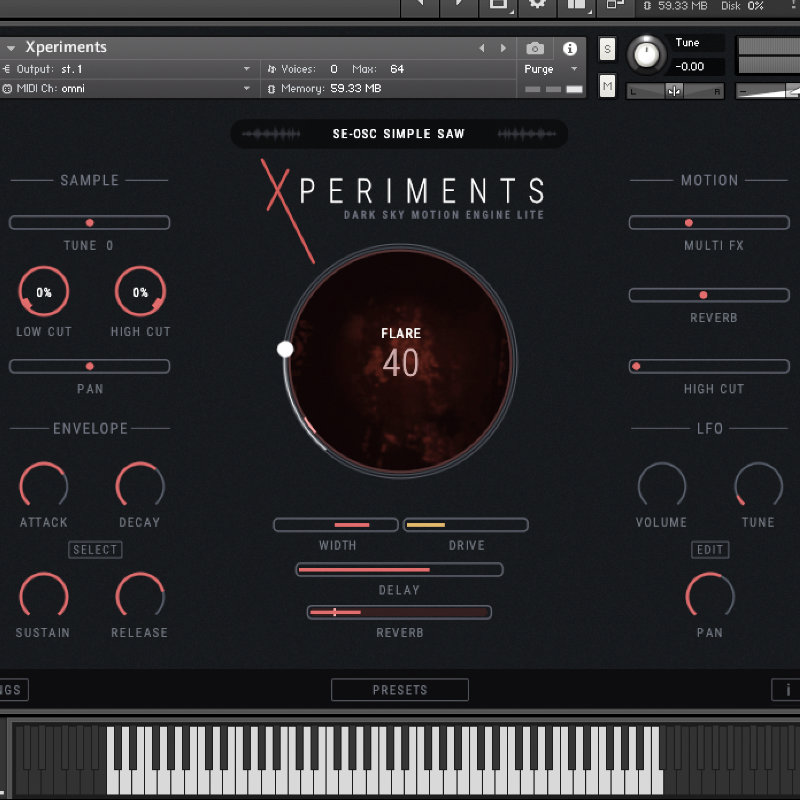Click the MIDI channel icon beside MIDI Ch
The height and width of the screenshot is (800, 800).
click(x=7, y=89)
